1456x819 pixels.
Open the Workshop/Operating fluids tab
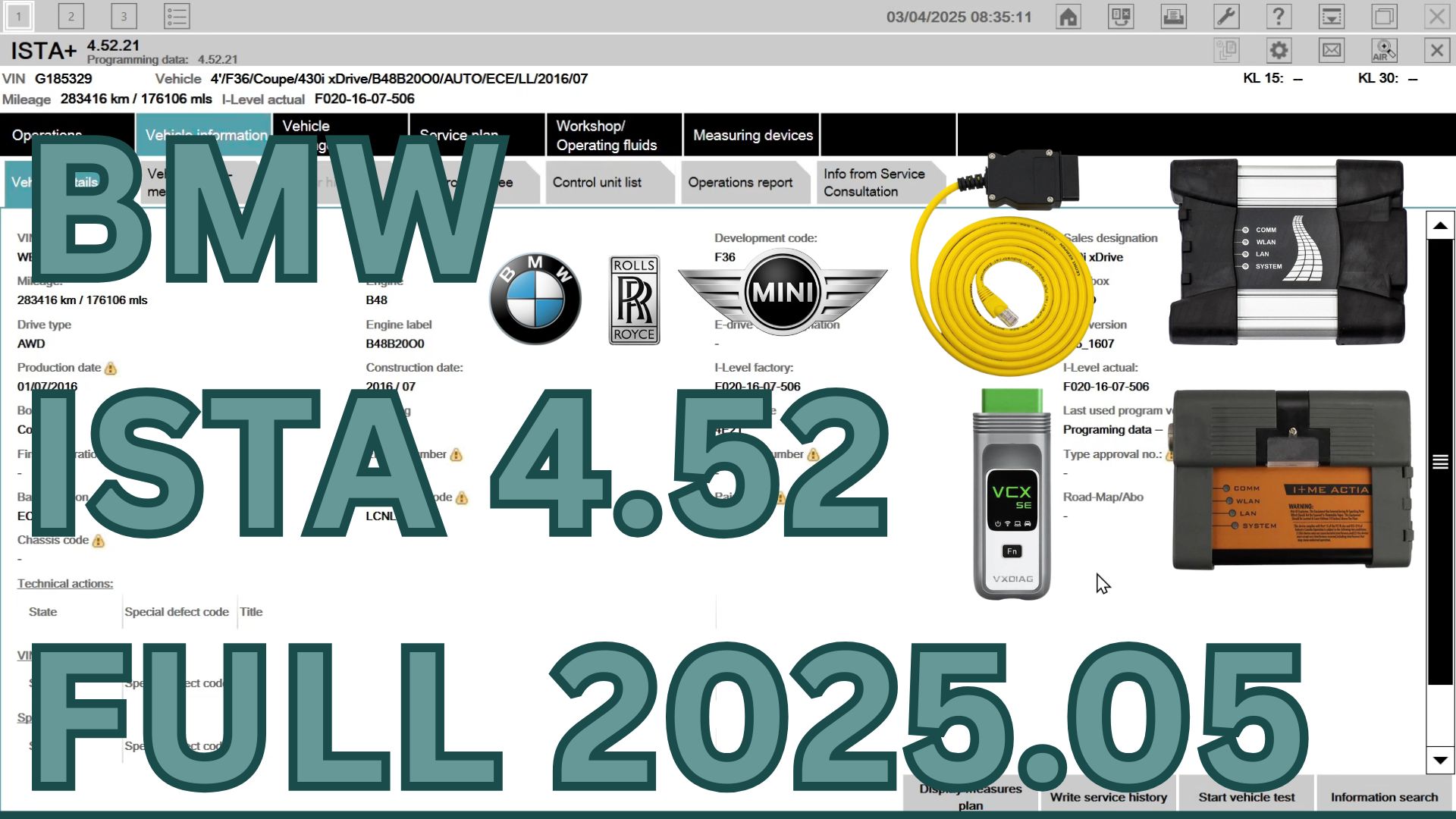click(x=614, y=135)
